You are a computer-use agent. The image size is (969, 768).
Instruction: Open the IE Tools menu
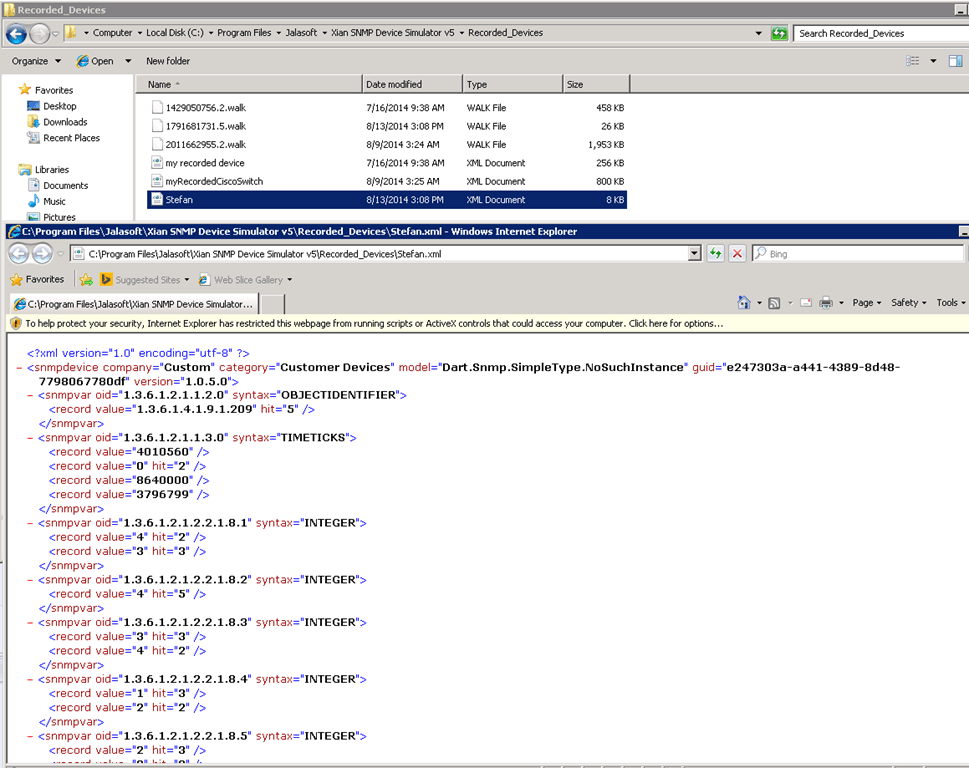(950, 303)
